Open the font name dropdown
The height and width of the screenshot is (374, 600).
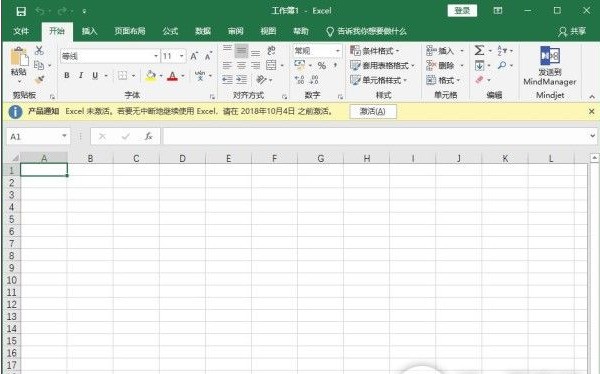pos(156,56)
